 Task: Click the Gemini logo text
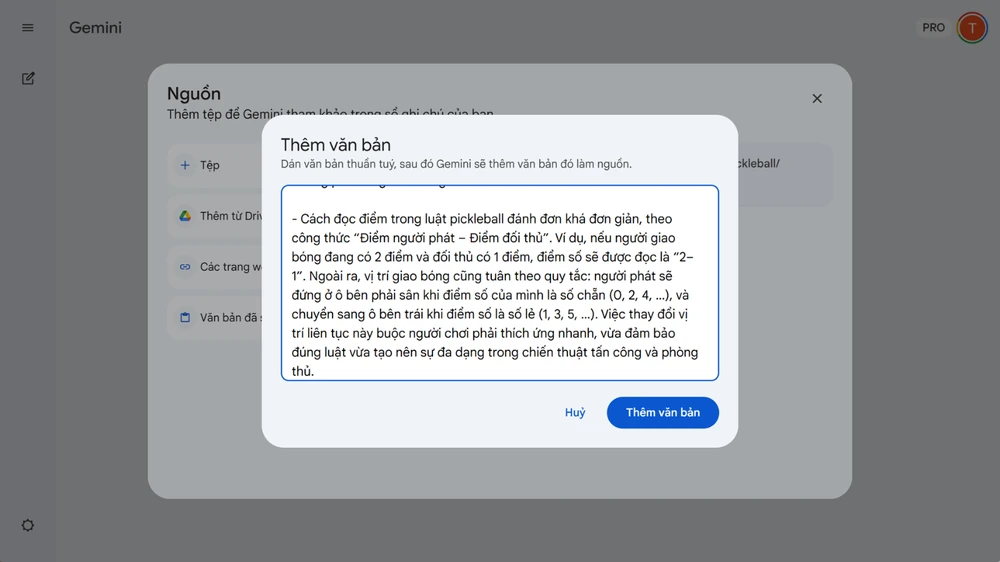click(95, 28)
